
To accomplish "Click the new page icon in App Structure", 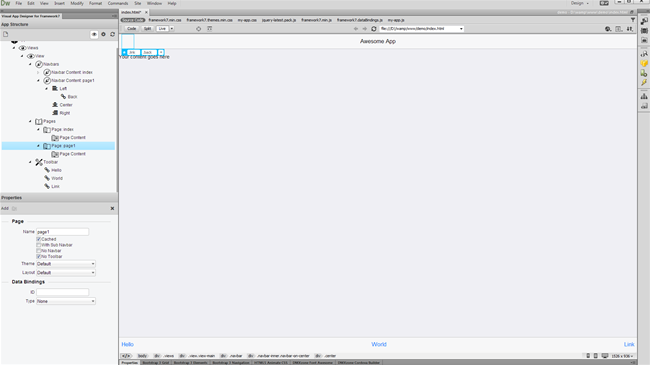I will (6, 34).
